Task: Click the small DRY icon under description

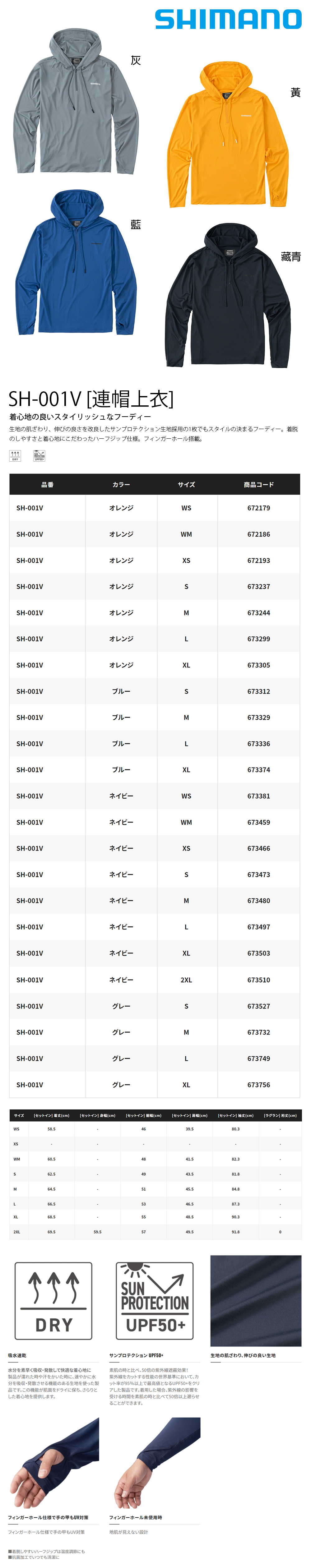Action: 15,455
